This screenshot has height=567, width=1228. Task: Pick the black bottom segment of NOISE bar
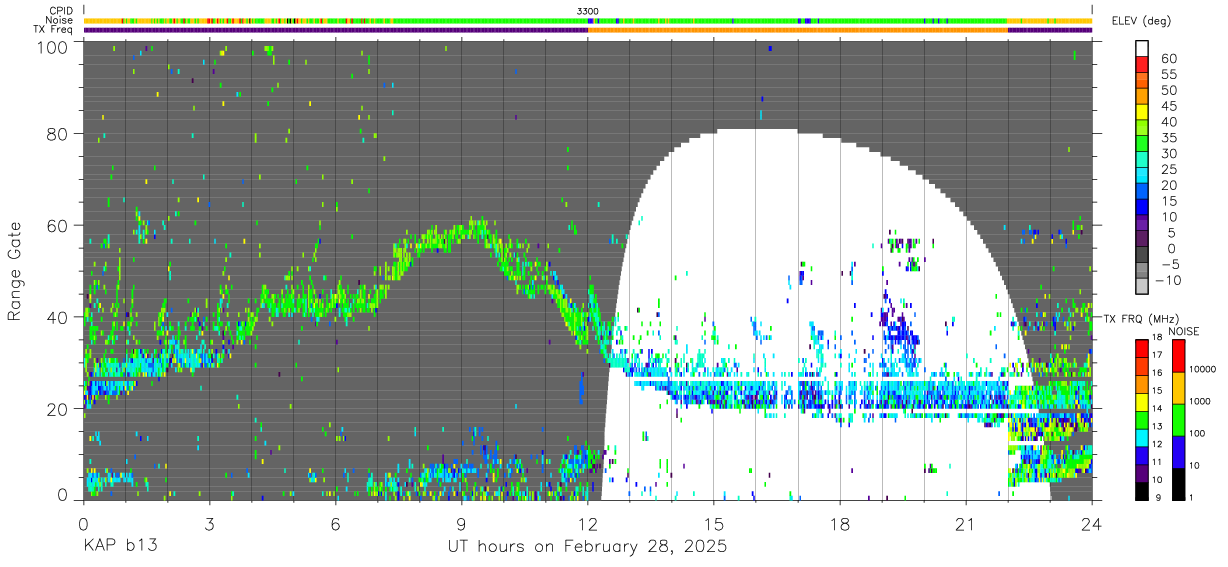pyautogui.click(x=1179, y=484)
